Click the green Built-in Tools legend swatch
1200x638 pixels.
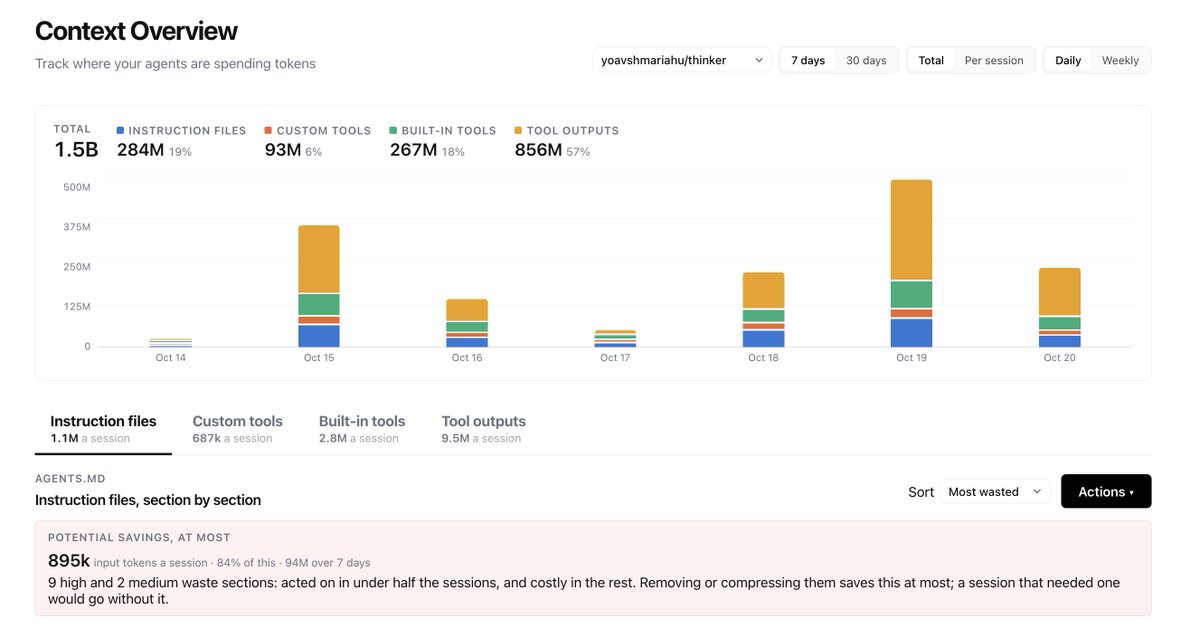point(393,130)
